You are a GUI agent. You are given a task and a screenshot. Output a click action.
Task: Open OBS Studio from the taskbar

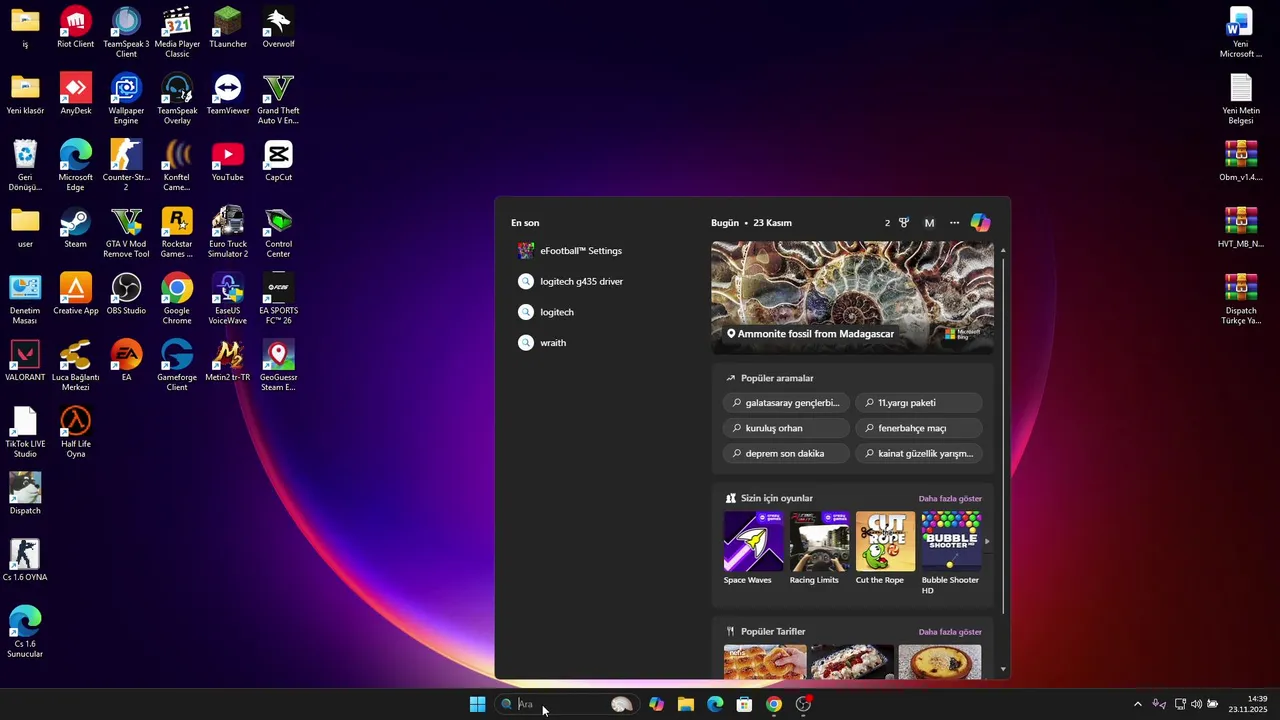[x=803, y=704]
